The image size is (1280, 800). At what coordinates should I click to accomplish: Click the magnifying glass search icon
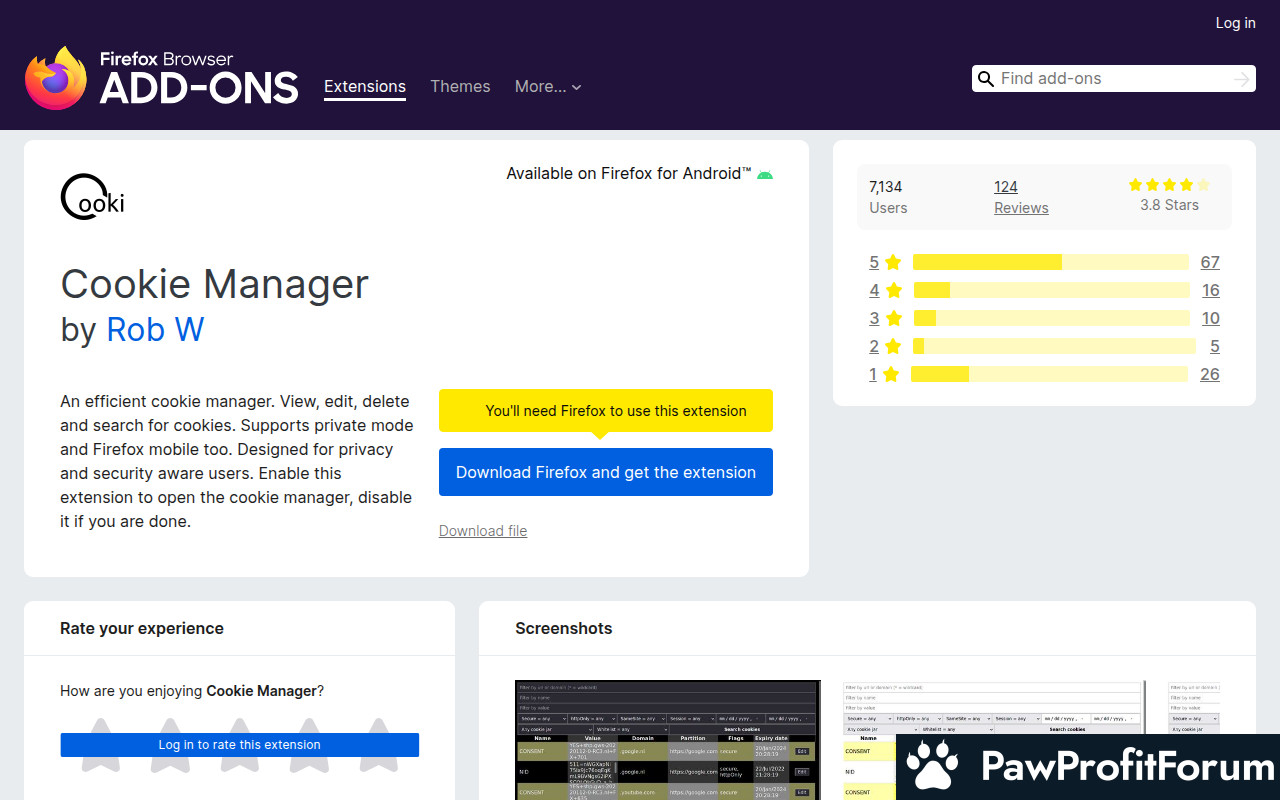[x=986, y=79]
